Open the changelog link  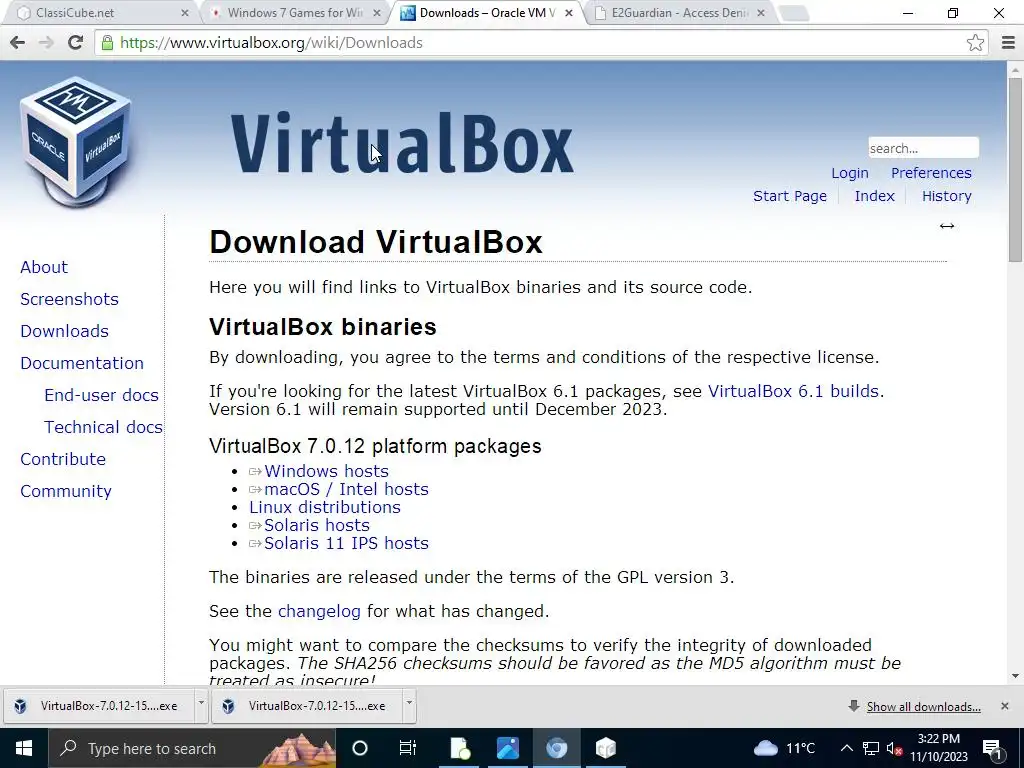pos(319,611)
